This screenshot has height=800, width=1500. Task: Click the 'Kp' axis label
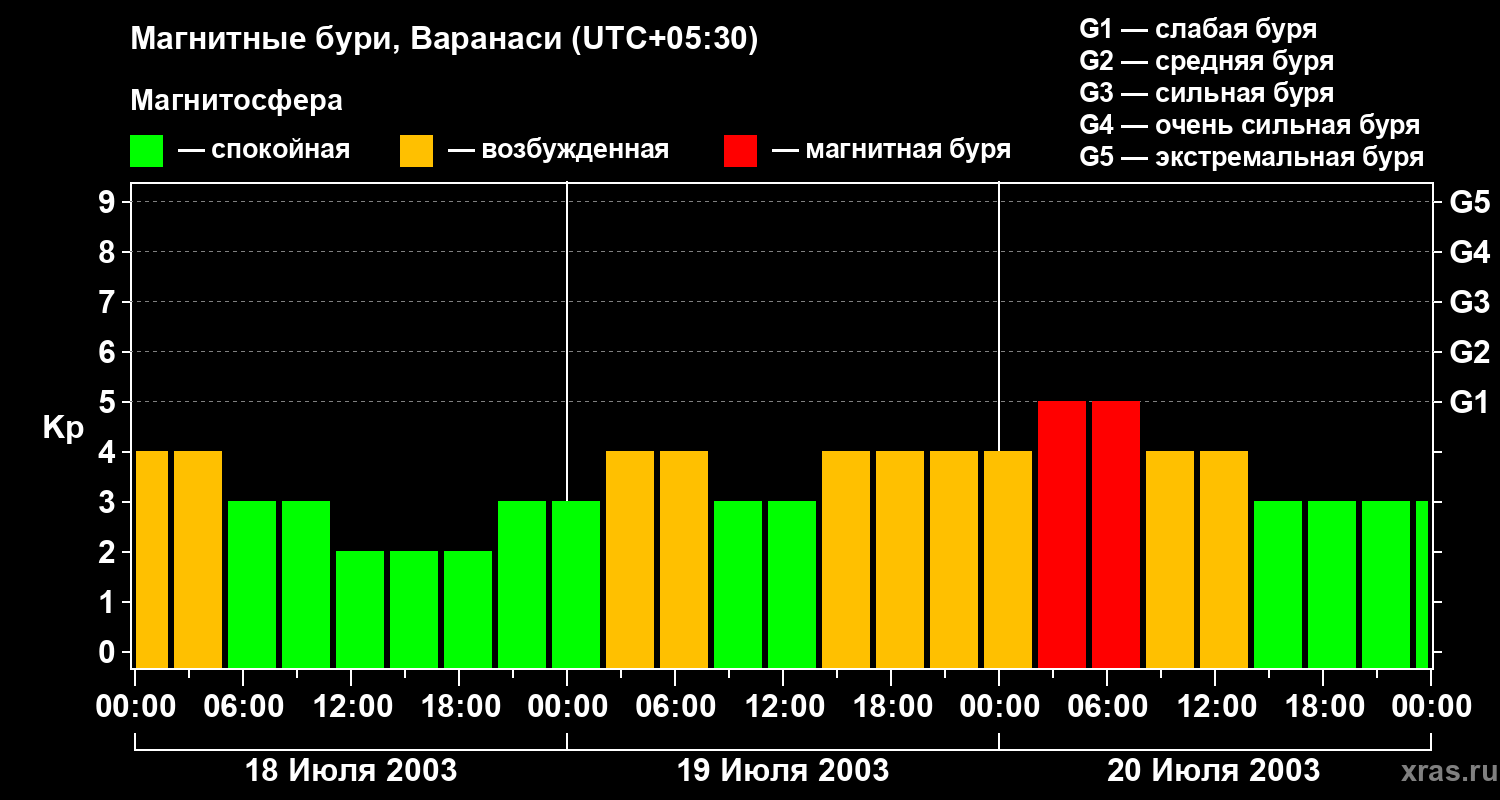tap(63, 428)
